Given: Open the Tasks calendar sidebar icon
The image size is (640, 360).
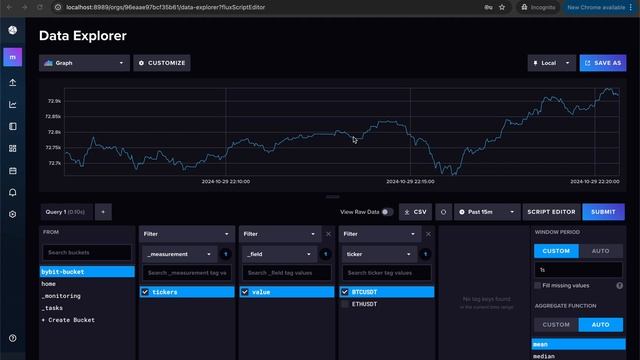Looking at the screenshot, I should (13, 171).
